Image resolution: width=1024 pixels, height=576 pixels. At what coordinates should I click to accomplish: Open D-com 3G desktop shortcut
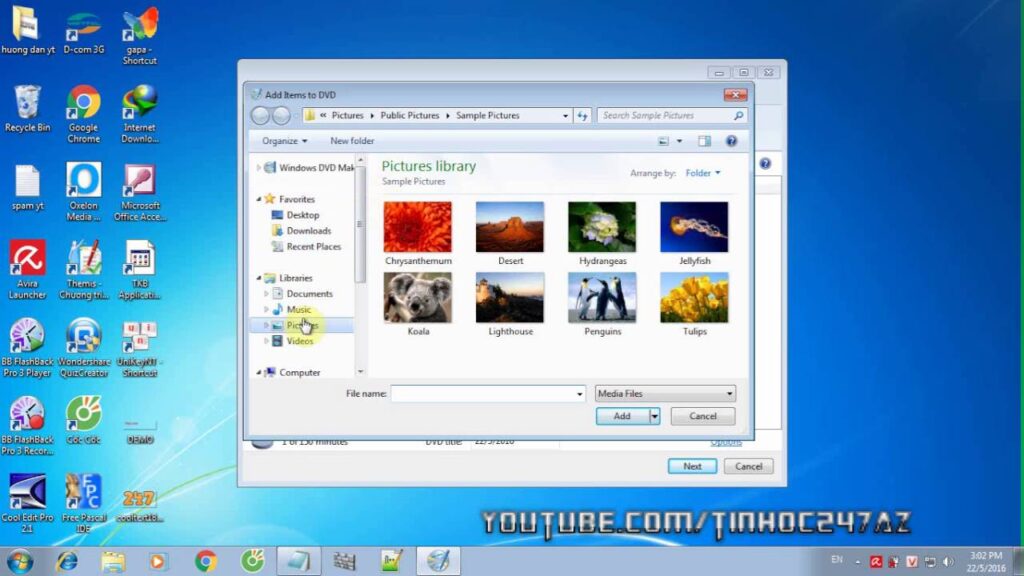pos(84,31)
